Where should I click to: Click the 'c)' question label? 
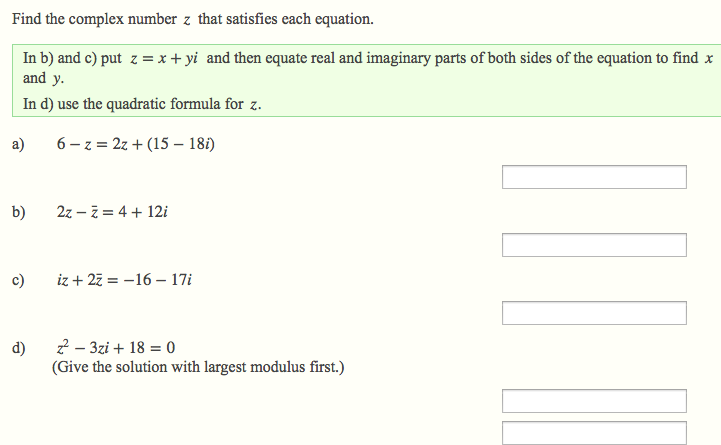pos(18,280)
